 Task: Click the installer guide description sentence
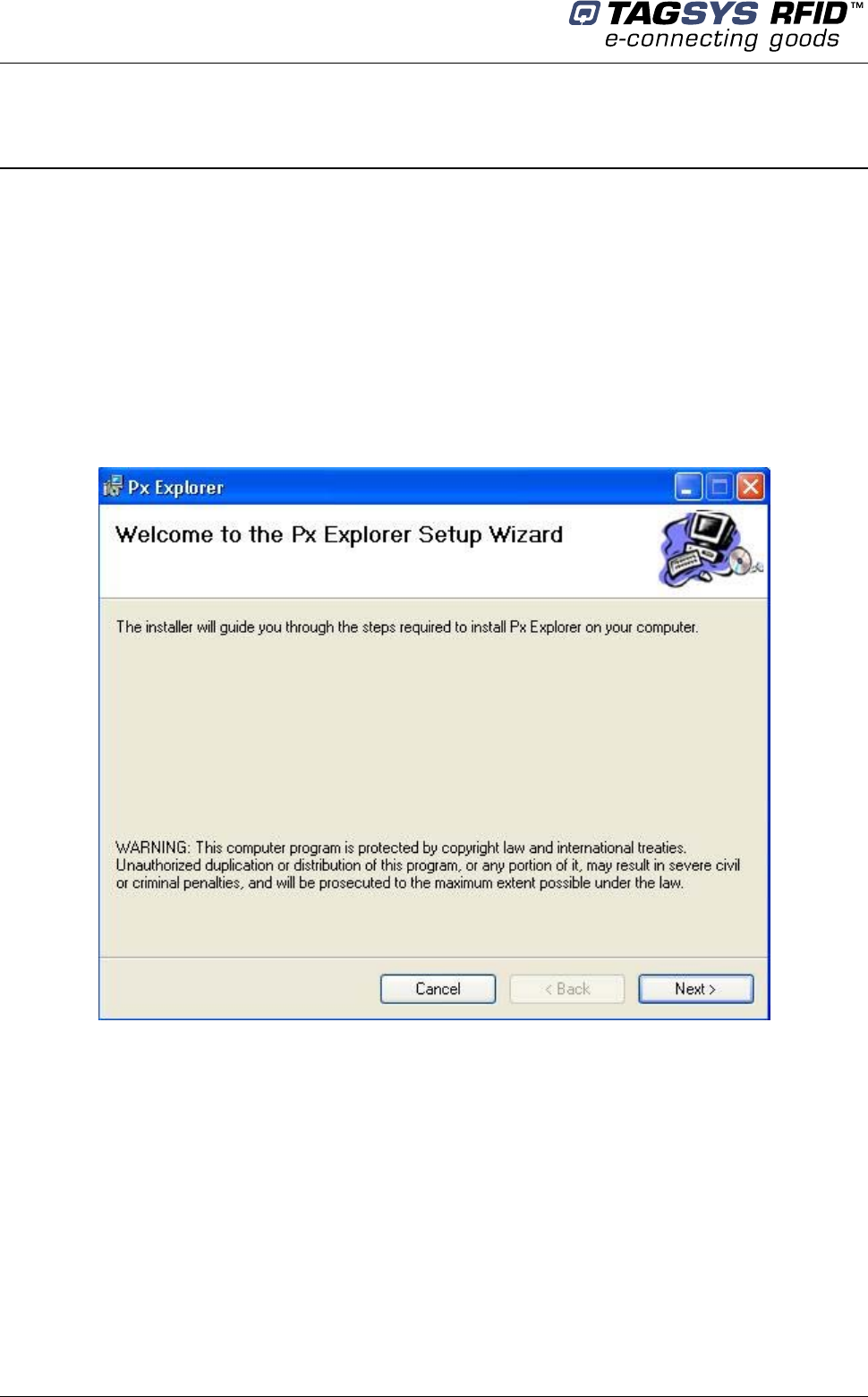[407, 627]
